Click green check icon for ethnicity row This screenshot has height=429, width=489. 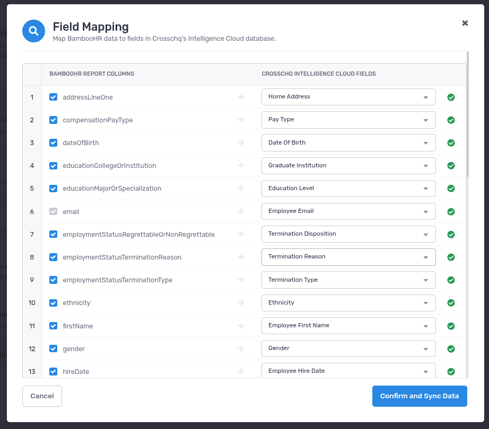[451, 303]
